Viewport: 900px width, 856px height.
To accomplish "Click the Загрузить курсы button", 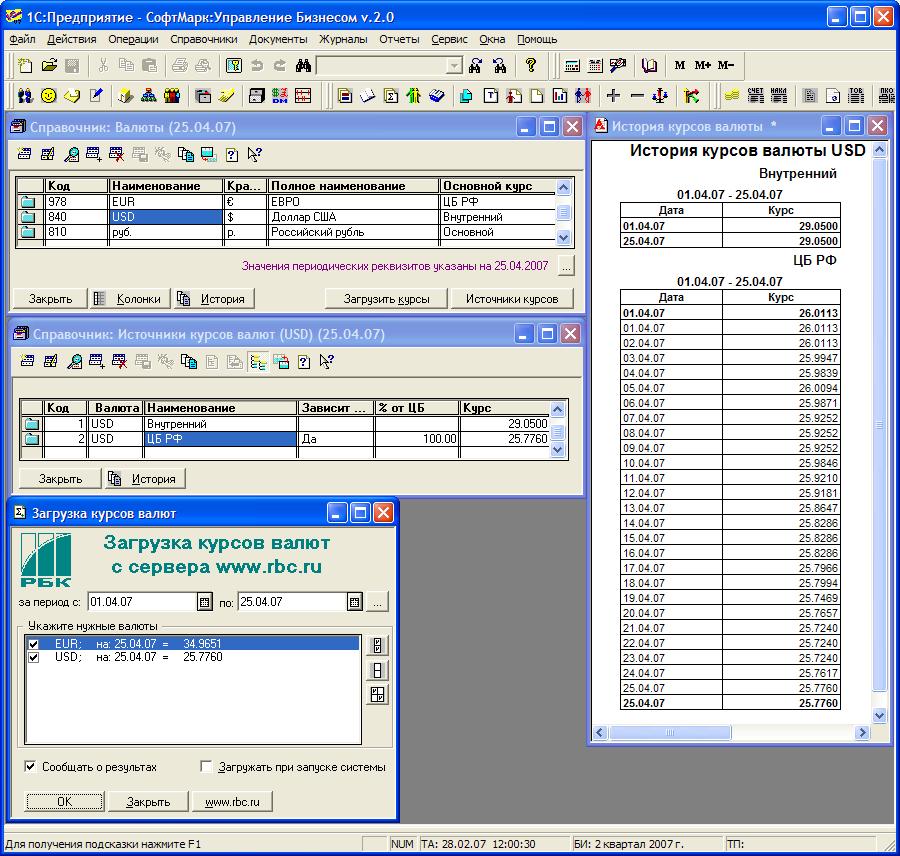I will (x=386, y=299).
